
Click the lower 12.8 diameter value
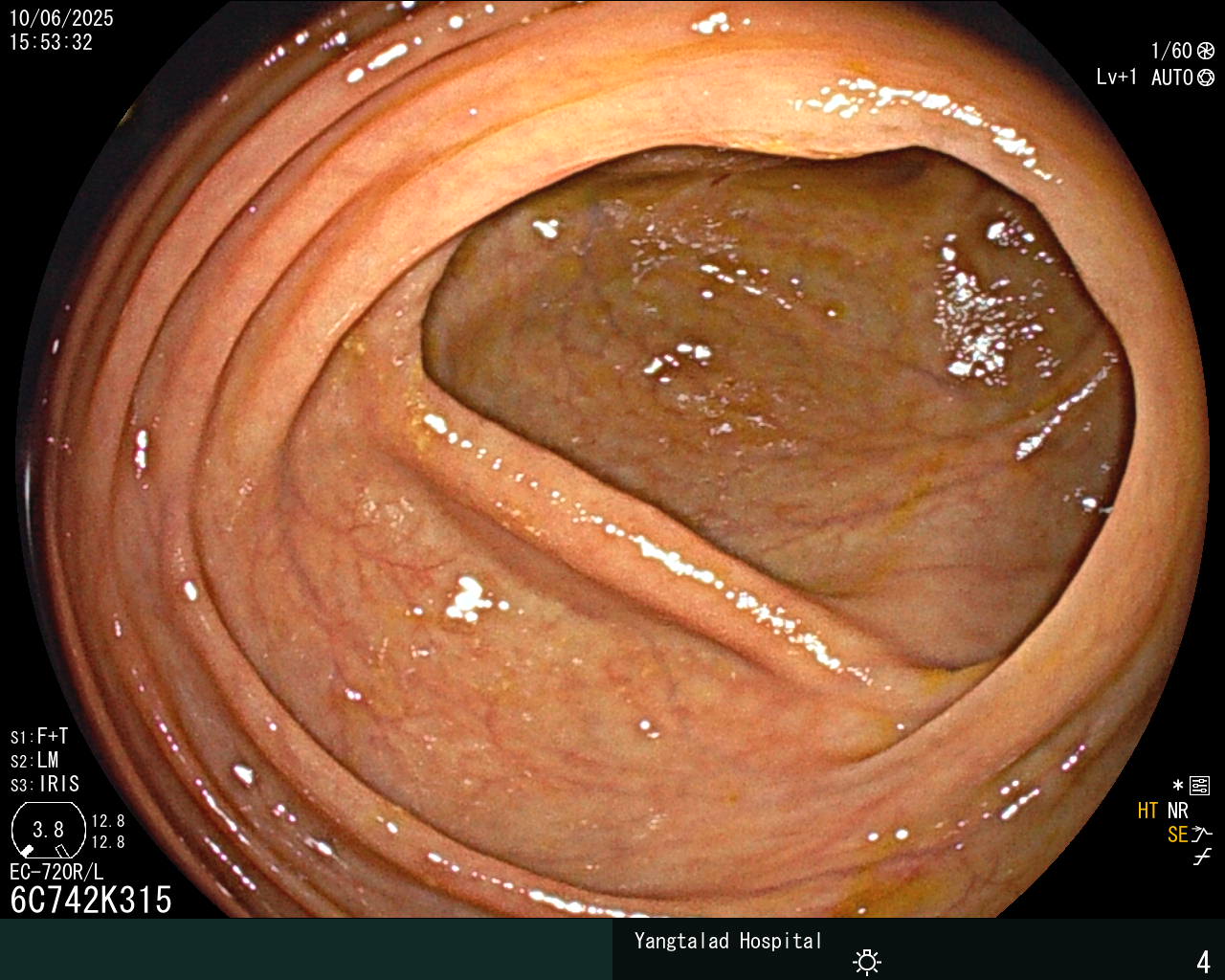click(x=108, y=842)
